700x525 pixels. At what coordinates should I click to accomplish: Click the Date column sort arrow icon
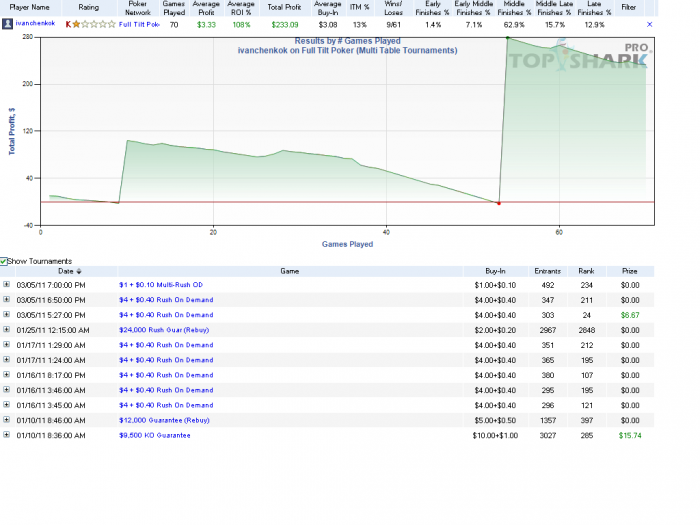click(79, 271)
